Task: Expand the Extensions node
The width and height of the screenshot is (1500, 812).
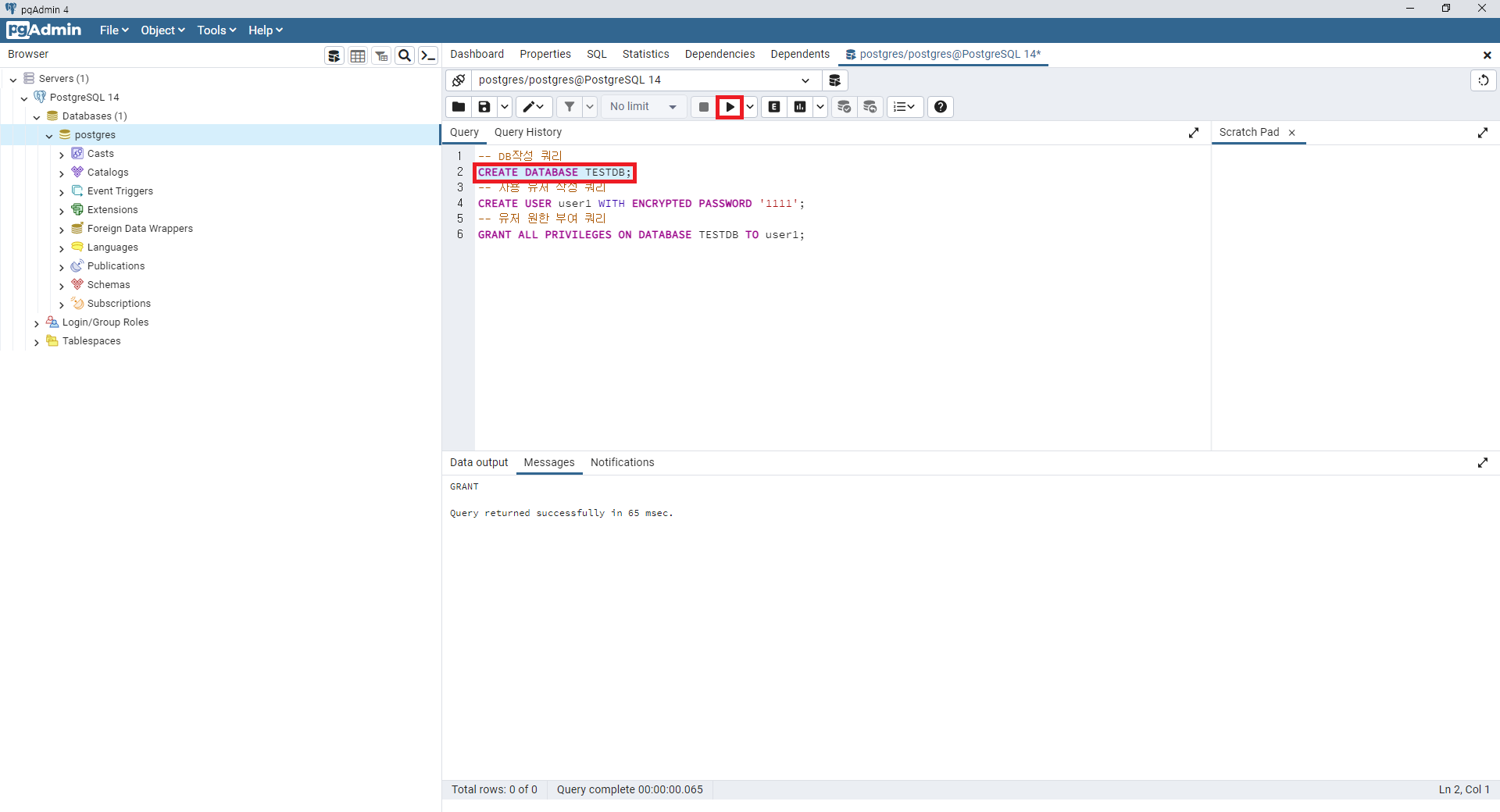Action: [62, 211]
